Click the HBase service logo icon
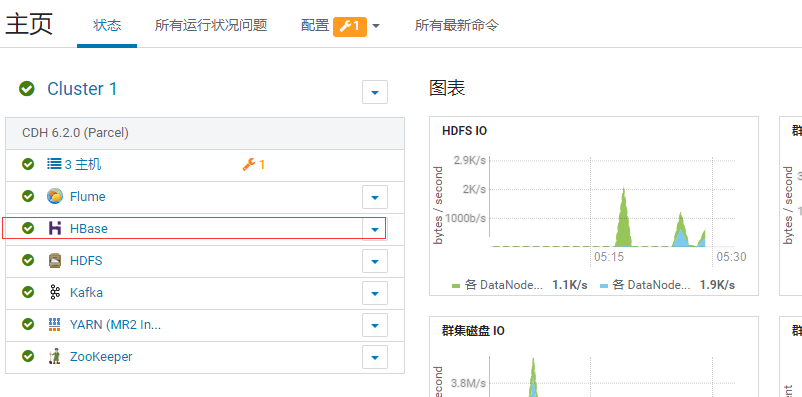 pyautogui.click(x=55, y=228)
